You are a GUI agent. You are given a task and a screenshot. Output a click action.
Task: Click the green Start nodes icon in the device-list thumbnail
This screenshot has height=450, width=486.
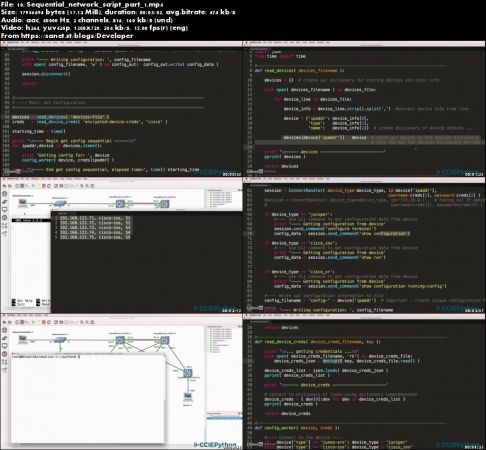coord(34,185)
